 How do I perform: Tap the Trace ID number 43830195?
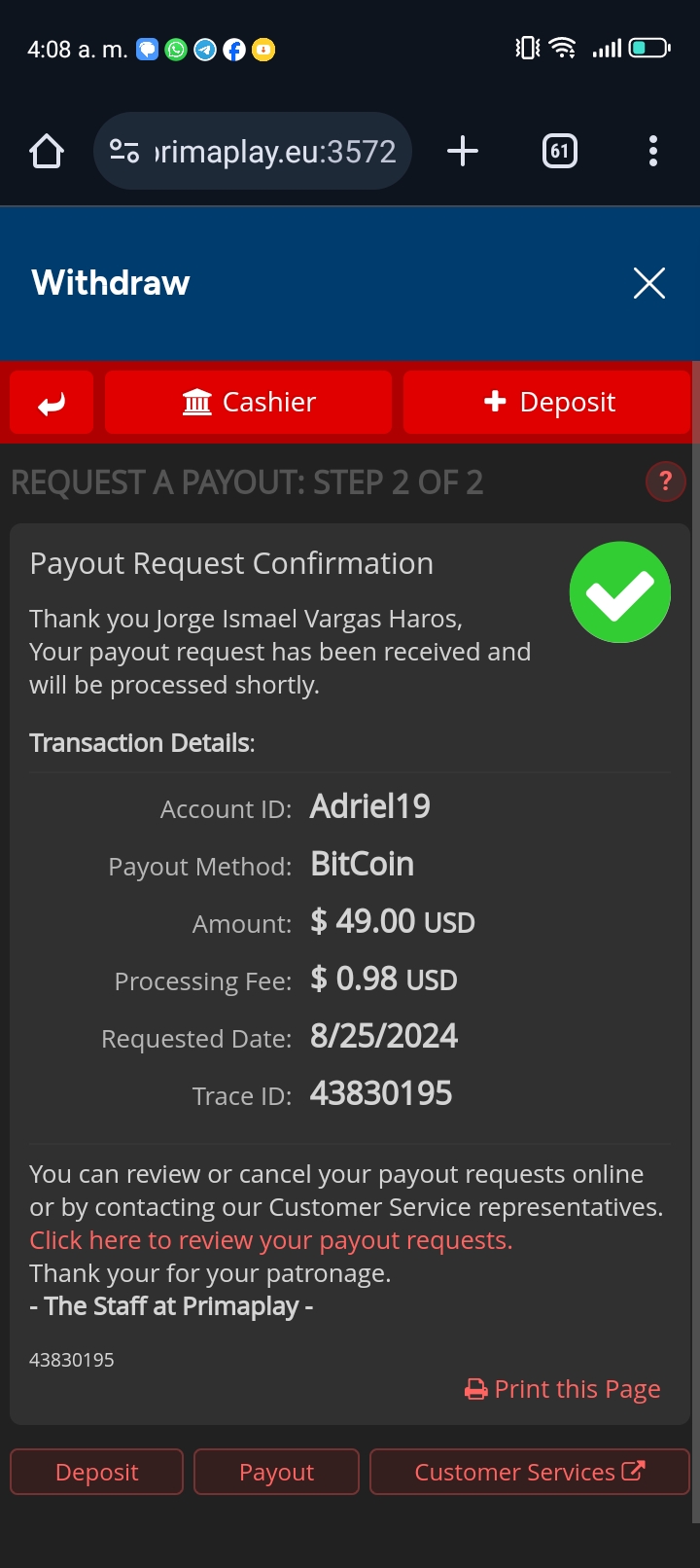point(380,1094)
